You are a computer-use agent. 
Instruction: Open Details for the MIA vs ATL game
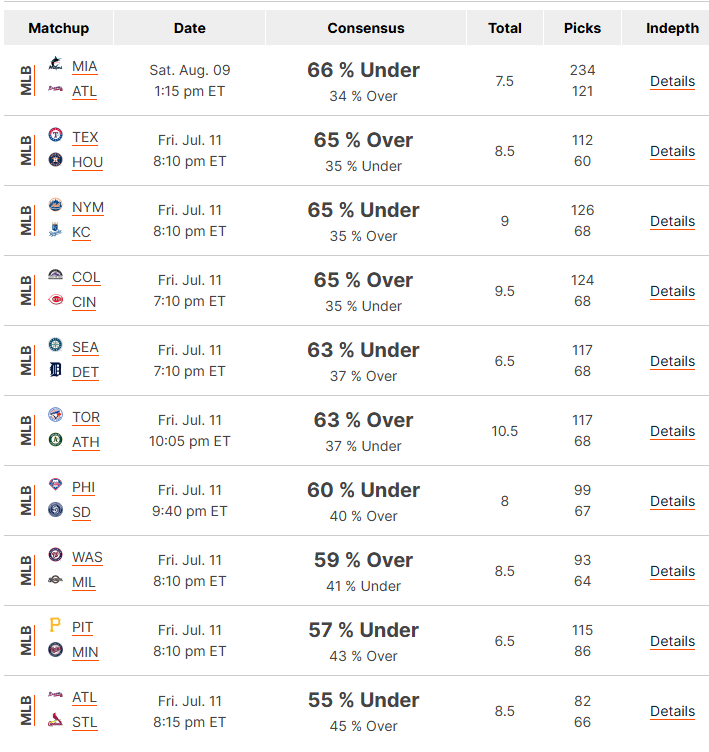pyautogui.click(x=672, y=81)
